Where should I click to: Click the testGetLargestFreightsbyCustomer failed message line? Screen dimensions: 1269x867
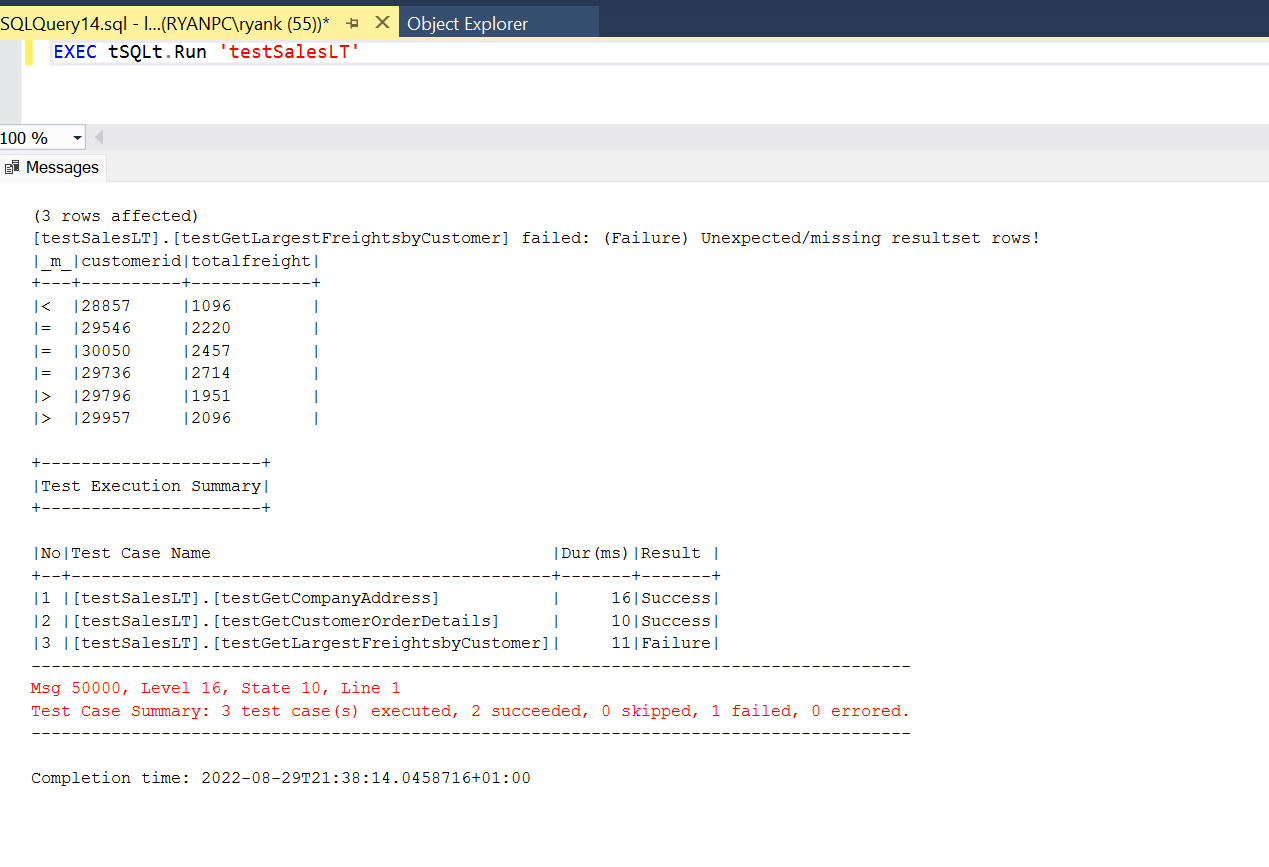click(535, 238)
